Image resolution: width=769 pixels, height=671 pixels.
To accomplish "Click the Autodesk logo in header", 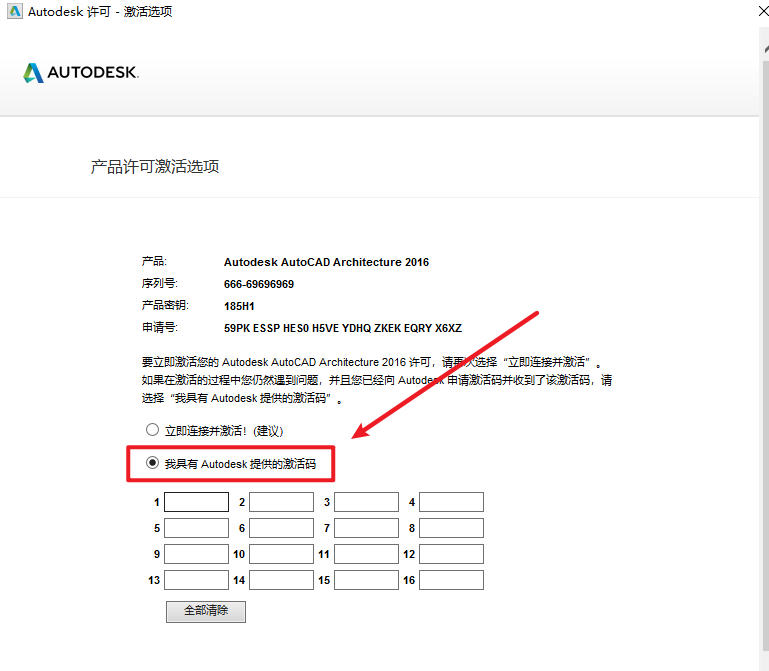I will coord(81,73).
